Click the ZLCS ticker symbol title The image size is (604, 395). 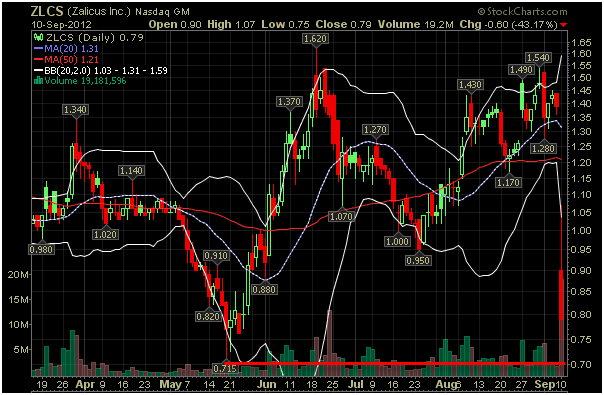coord(47,11)
